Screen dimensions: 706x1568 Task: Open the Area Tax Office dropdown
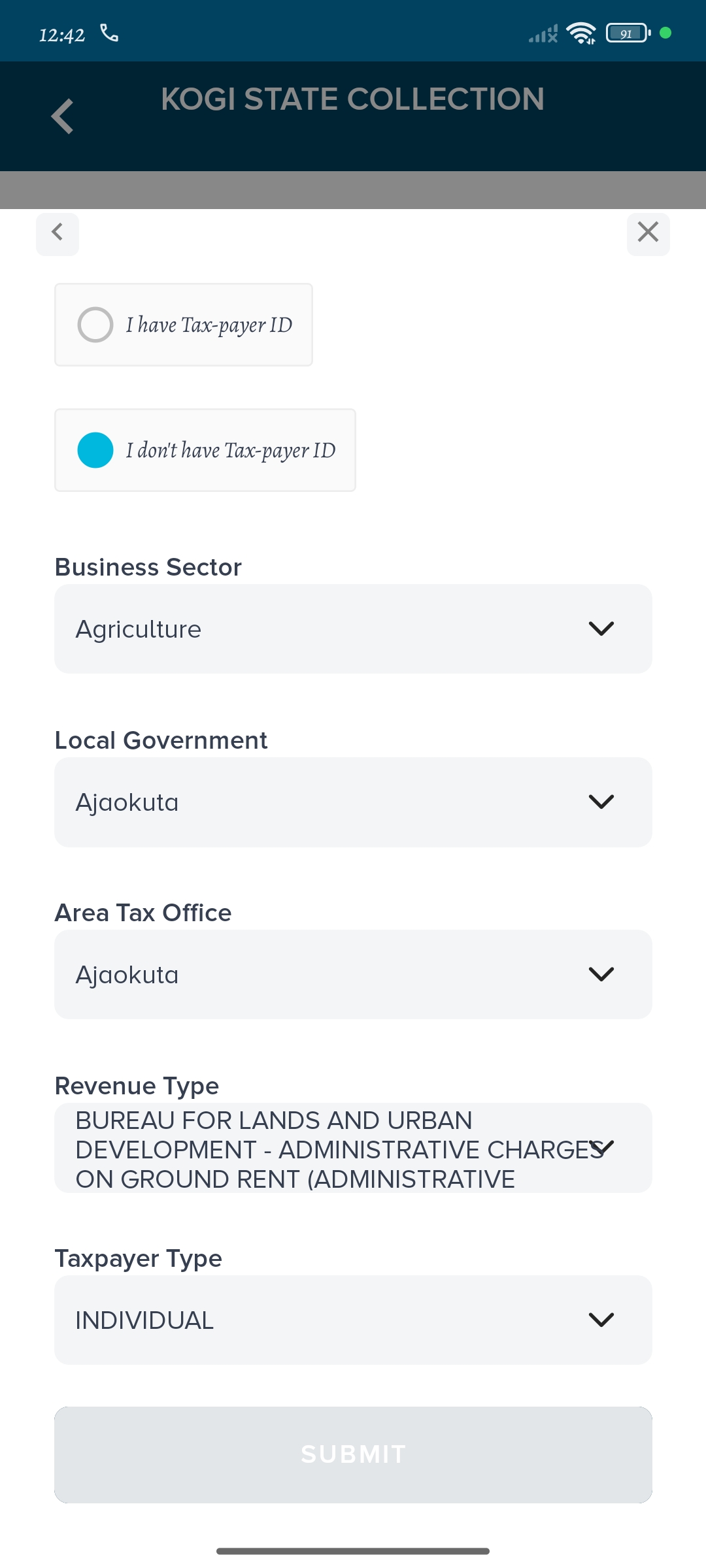pos(353,974)
